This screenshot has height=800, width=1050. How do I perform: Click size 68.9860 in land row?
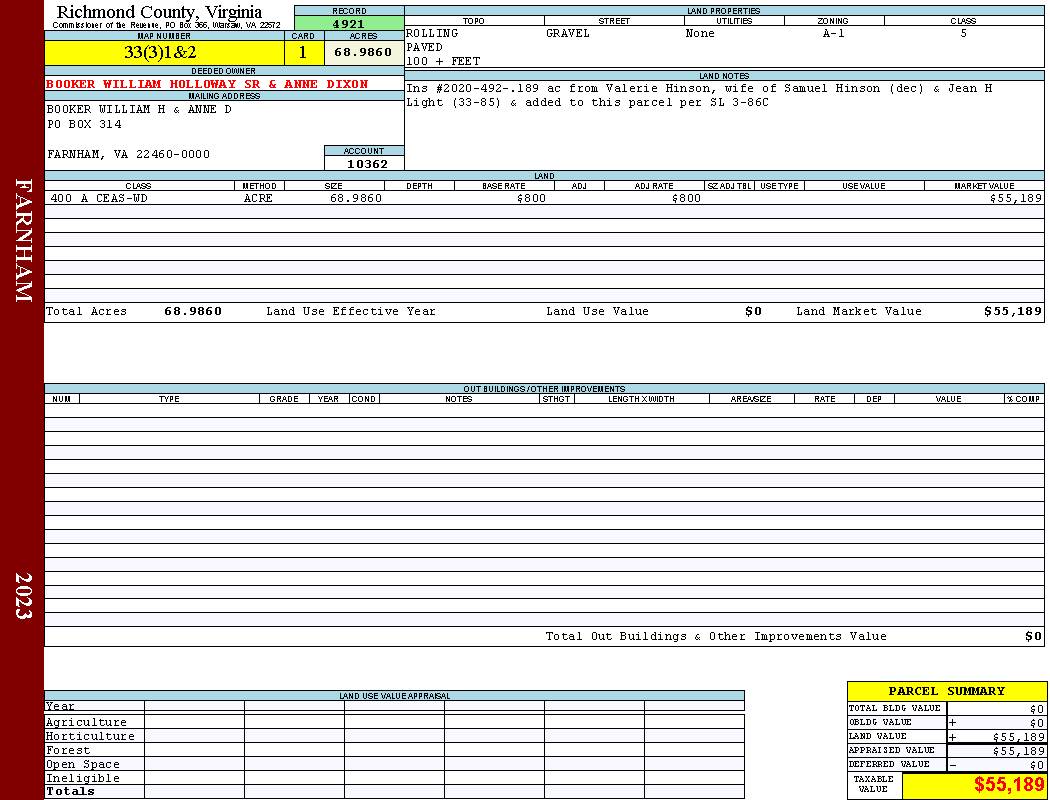pyautogui.click(x=356, y=198)
